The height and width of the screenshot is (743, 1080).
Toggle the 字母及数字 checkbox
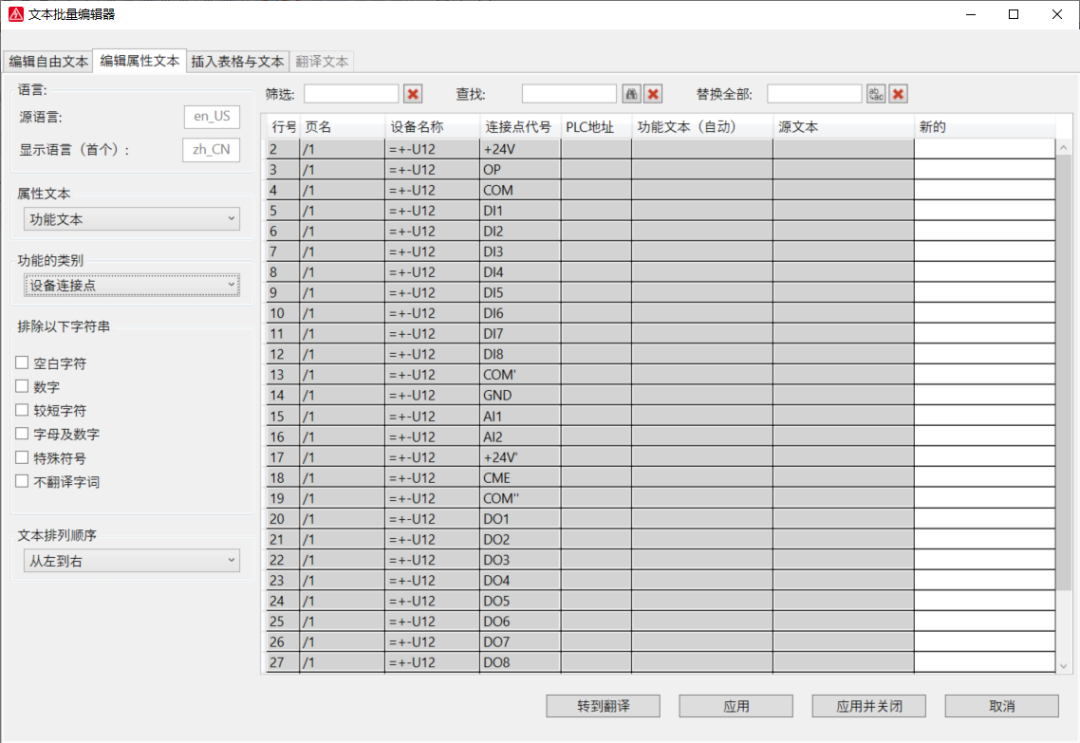click(x=22, y=434)
